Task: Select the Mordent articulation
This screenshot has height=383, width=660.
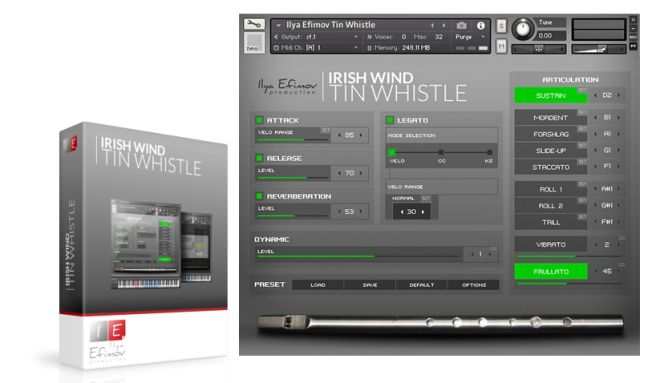Action: (551, 118)
